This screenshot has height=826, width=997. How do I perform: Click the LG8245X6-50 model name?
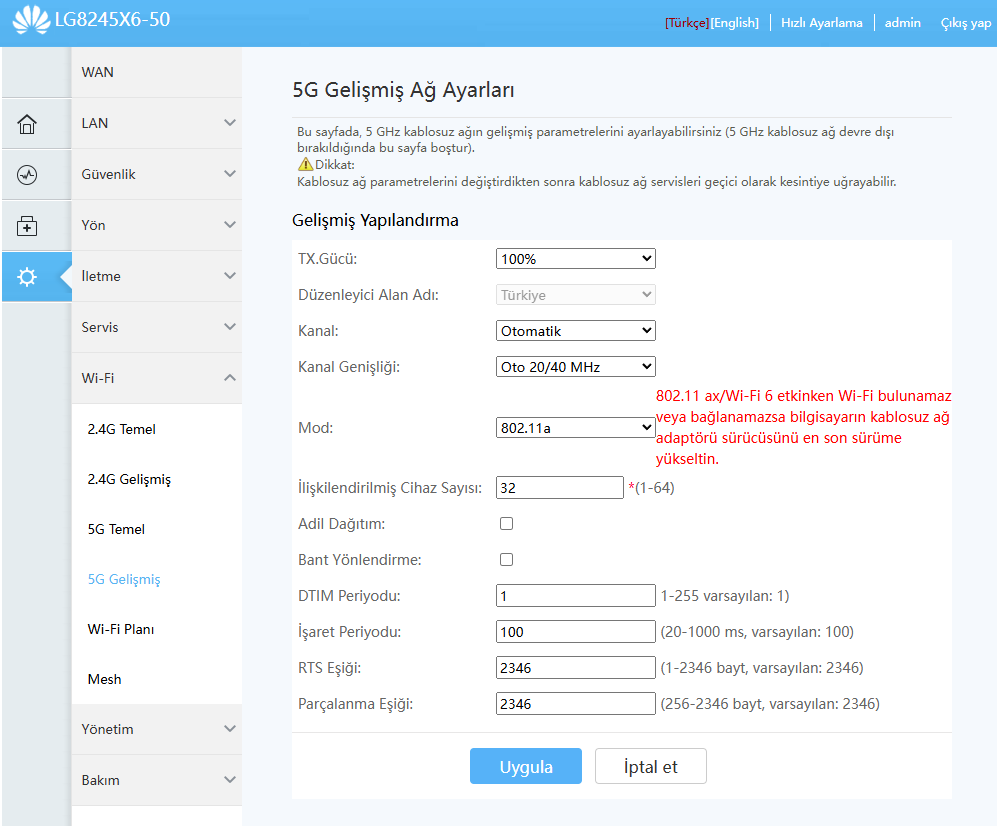click(x=113, y=19)
